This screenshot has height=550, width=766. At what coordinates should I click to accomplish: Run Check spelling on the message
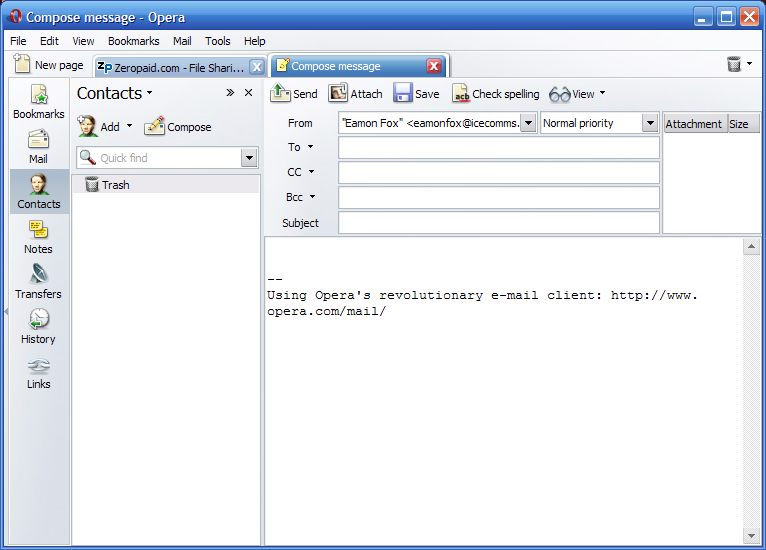pos(495,93)
